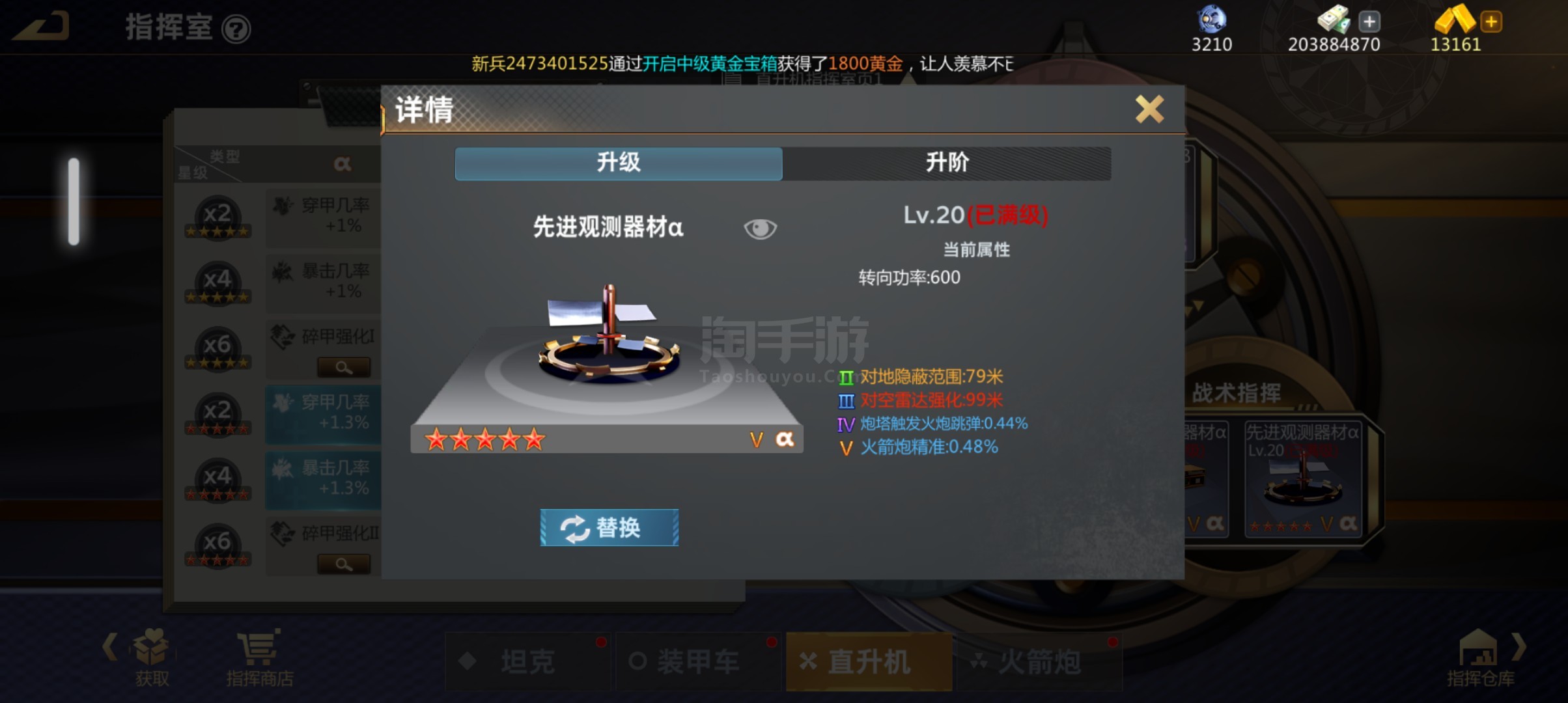Viewport: 1568px width, 703px height.
Task: Close the 详情 dialog
Action: (1149, 109)
